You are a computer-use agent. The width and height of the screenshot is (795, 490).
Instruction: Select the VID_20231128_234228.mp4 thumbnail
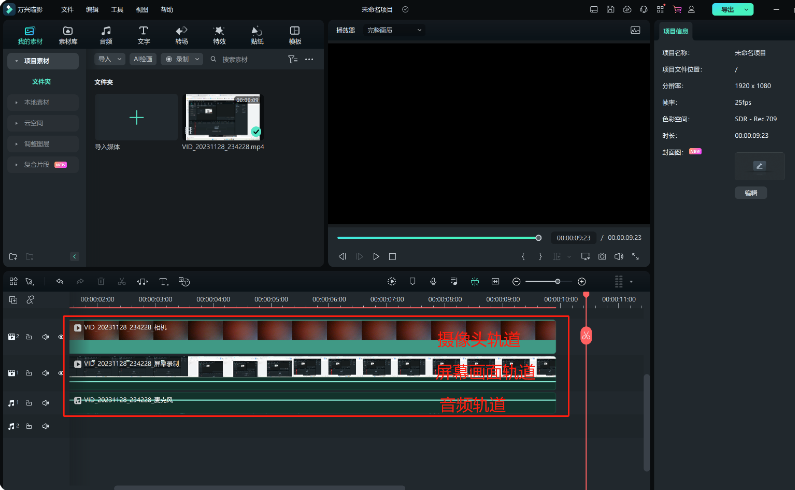click(222, 117)
